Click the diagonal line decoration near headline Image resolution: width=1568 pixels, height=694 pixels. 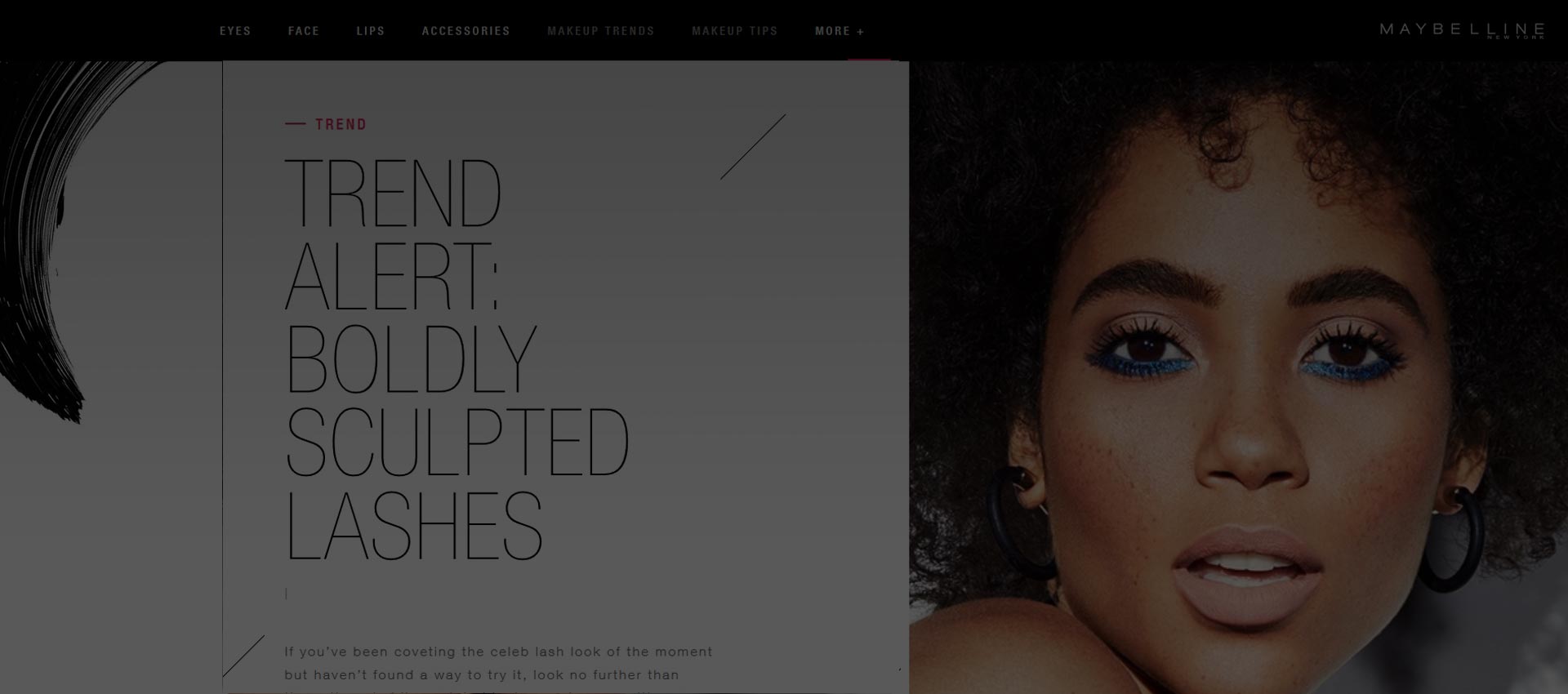pyautogui.click(x=753, y=146)
